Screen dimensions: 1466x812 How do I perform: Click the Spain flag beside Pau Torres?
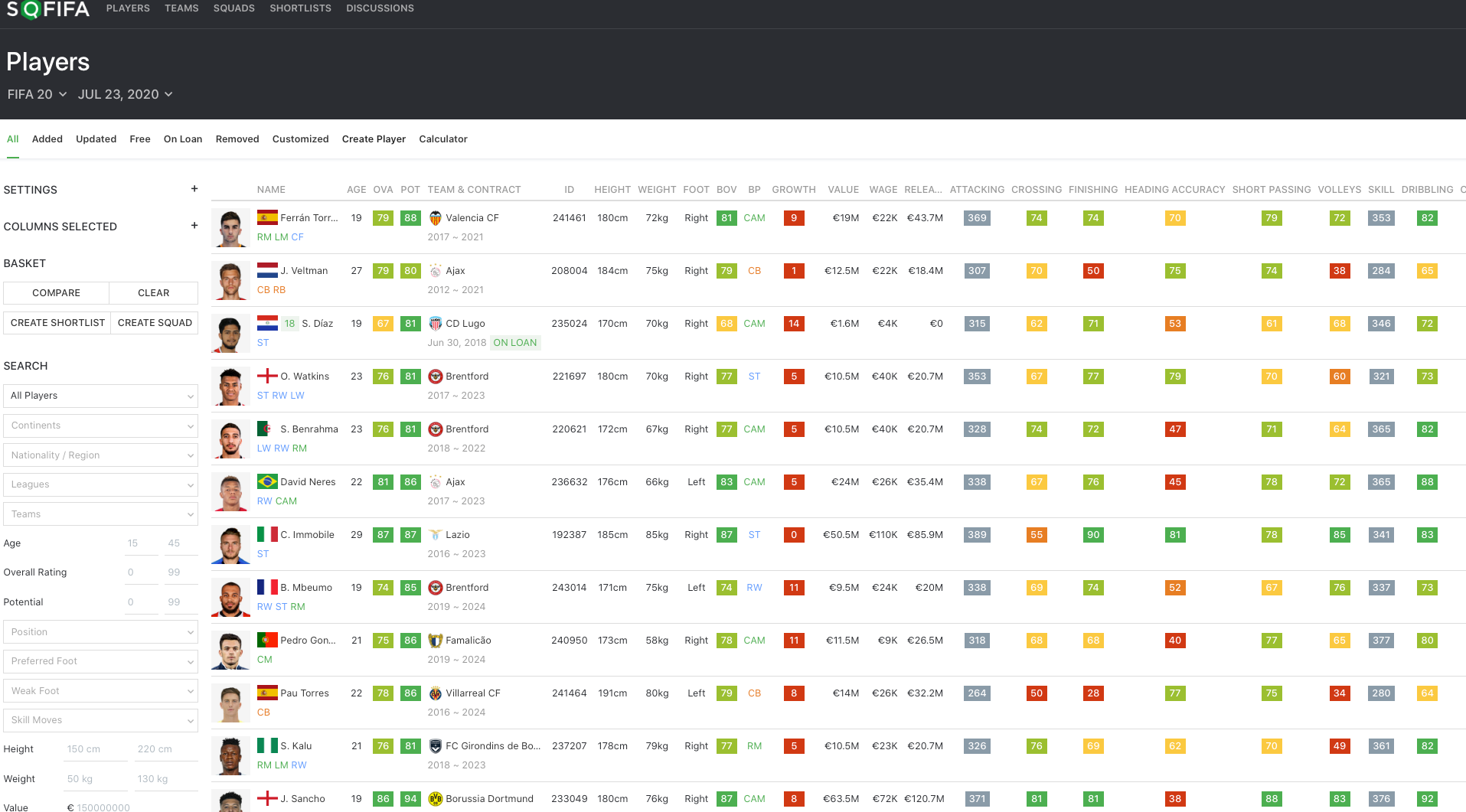267,693
